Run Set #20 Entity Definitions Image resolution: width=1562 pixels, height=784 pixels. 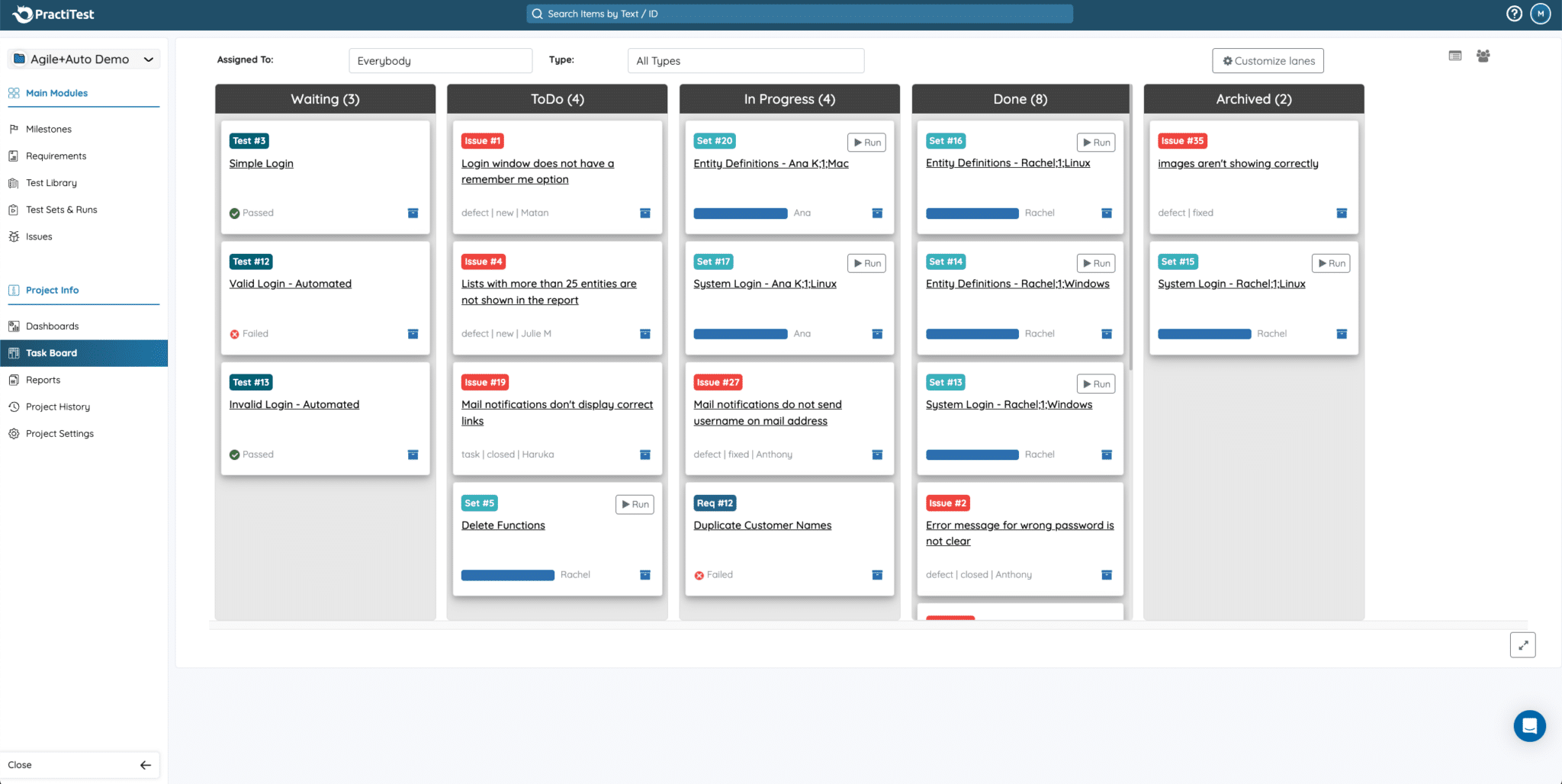coord(866,142)
